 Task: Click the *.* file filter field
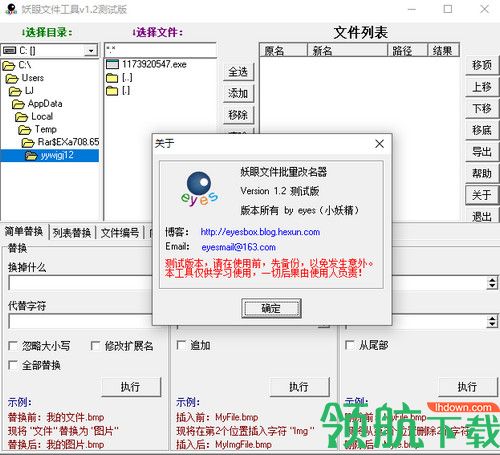point(161,50)
